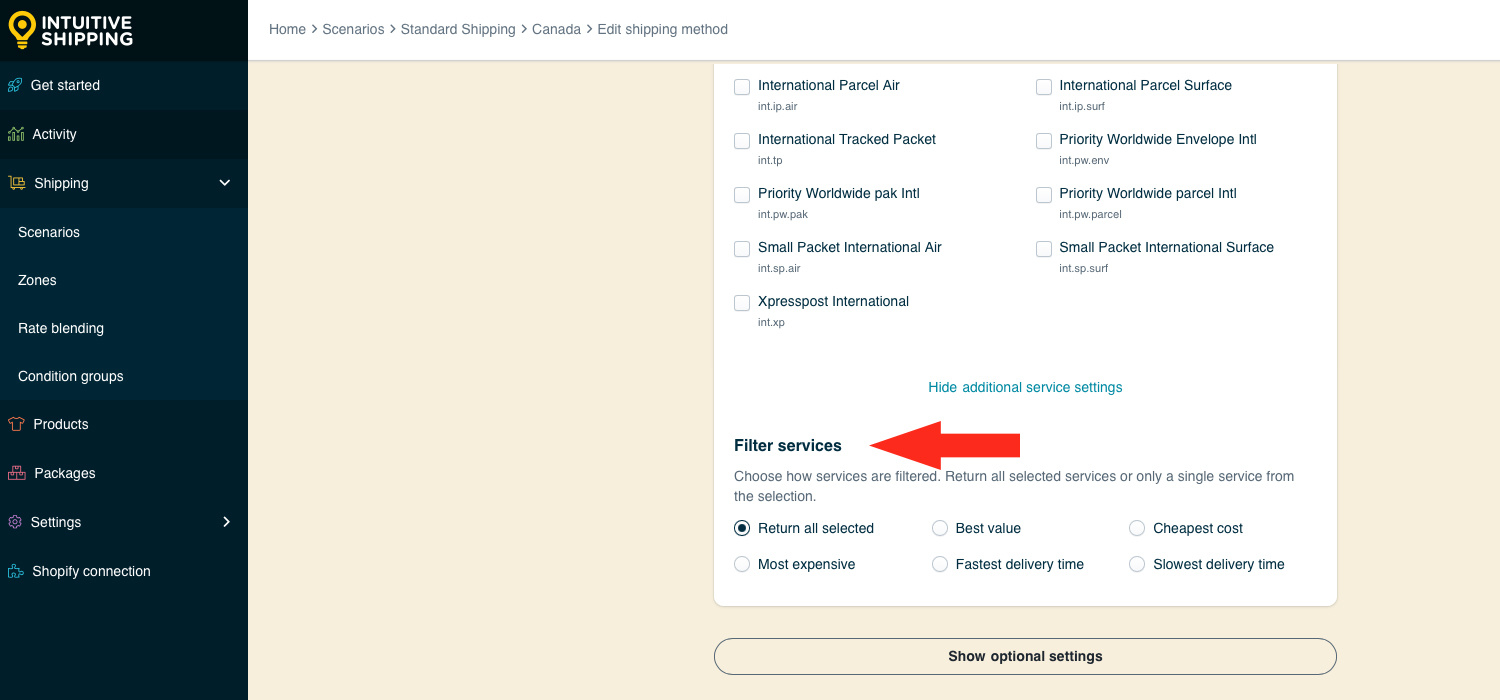This screenshot has height=700, width=1500.
Task: Select the Products t-shirt icon
Action: 16,424
